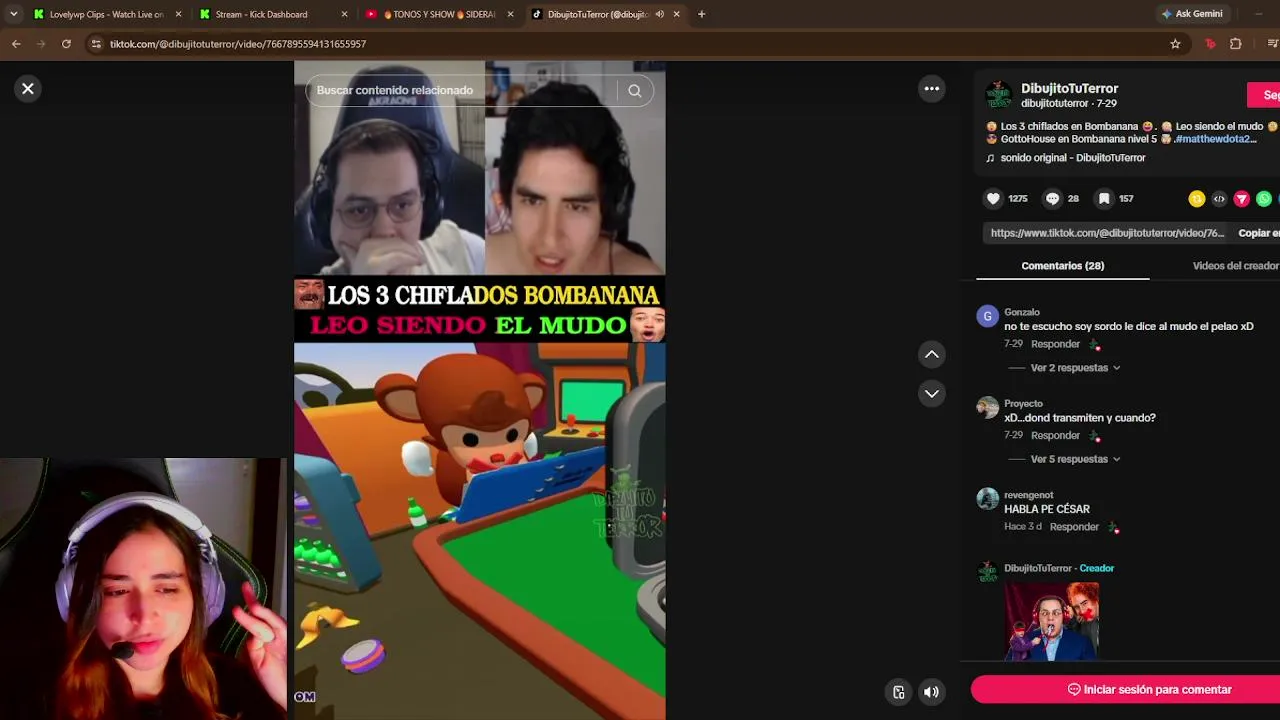
Task: Reply to Proyecto's comment with Responder
Action: (x=1055, y=436)
